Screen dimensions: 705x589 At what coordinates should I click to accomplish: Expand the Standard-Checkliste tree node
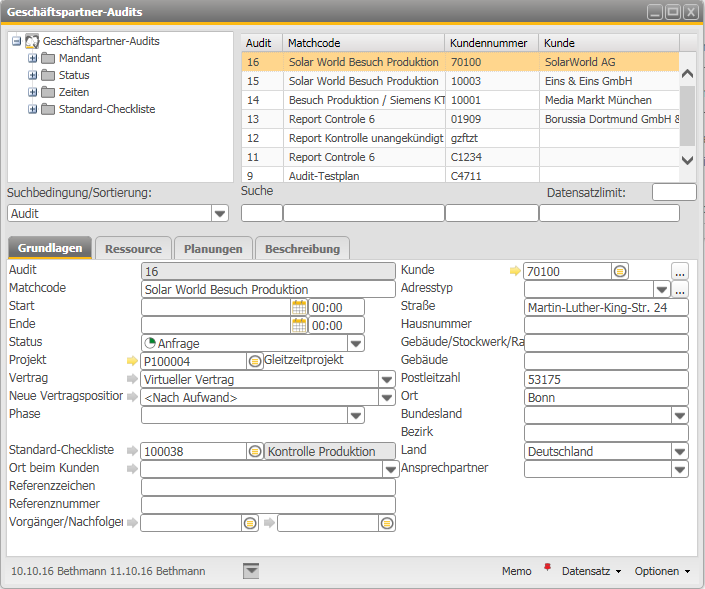[32, 109]
